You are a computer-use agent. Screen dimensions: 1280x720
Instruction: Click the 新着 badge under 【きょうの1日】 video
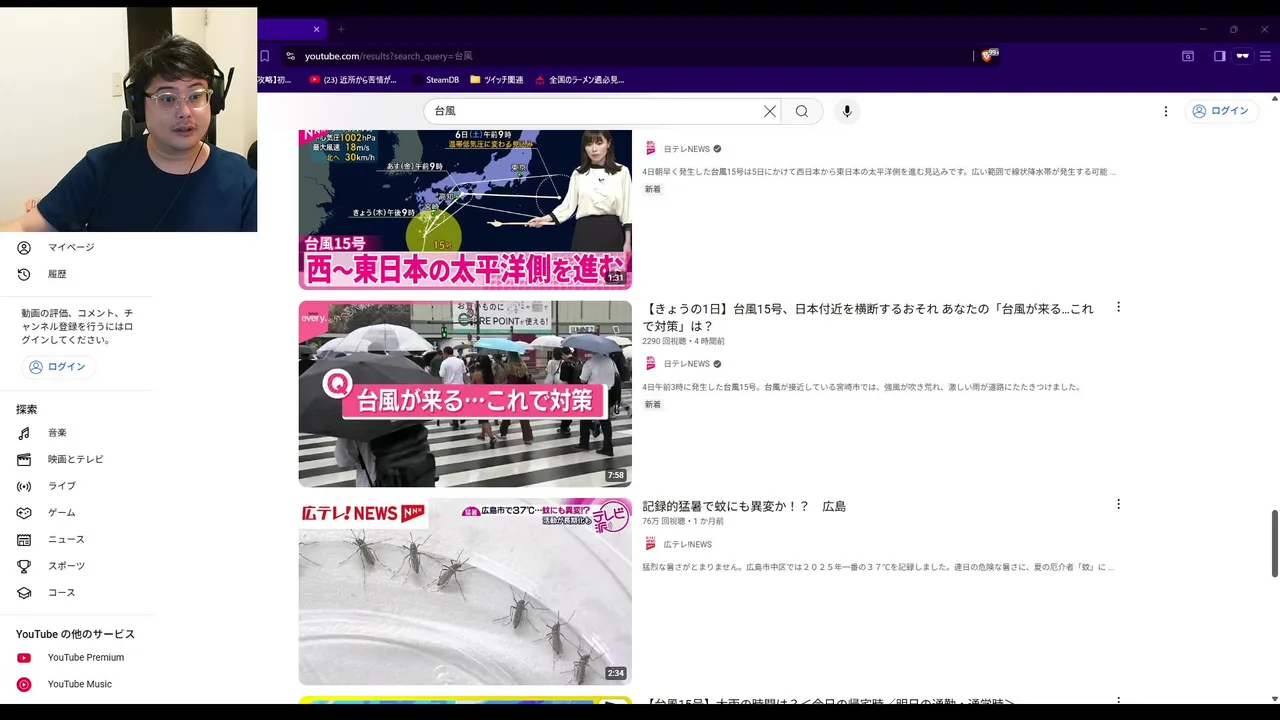pyautogui.click(x=653, y=404)
